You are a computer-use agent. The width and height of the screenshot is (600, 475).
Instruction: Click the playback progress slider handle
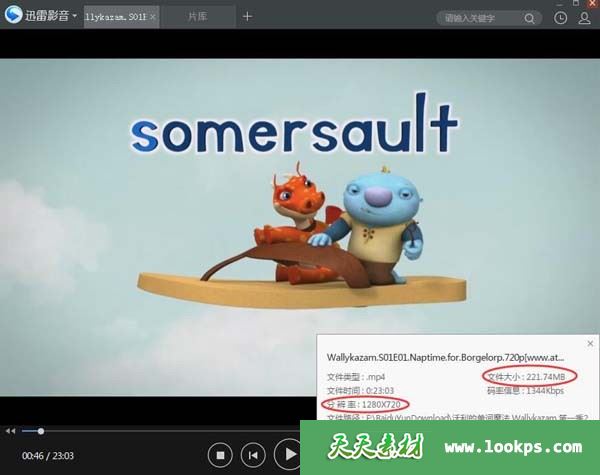pyautogui.click(x=40, y=431)
